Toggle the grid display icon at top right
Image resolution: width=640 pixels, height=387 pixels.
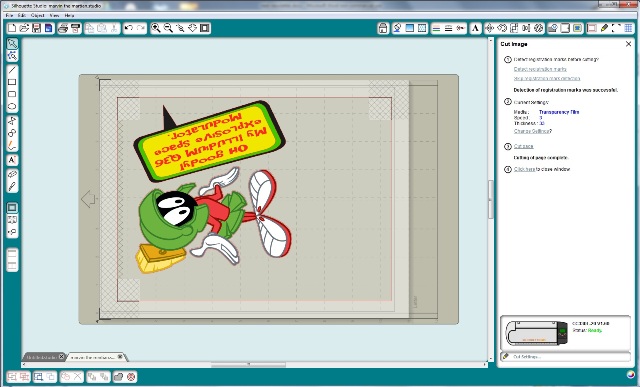pyautogui.click(x=628, y=28)
